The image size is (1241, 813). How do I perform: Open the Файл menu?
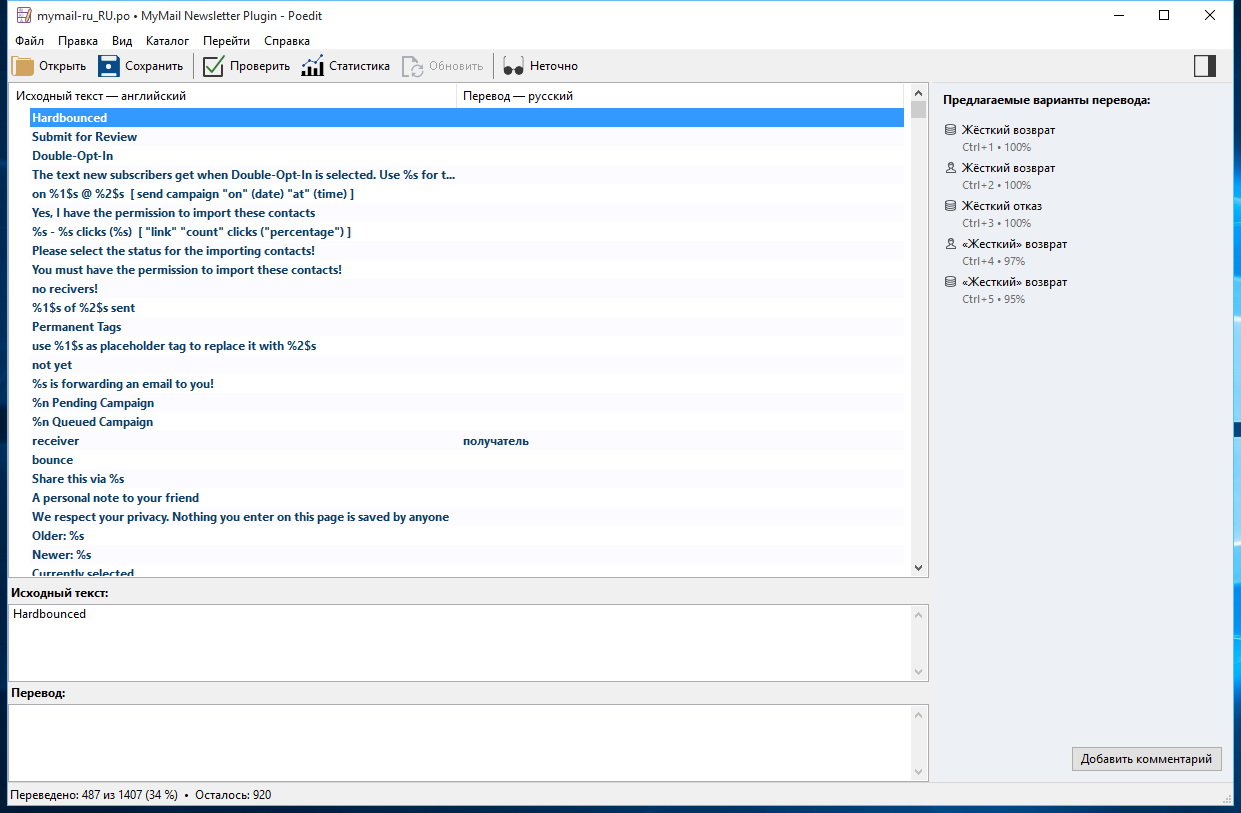[x=29, y=41]
